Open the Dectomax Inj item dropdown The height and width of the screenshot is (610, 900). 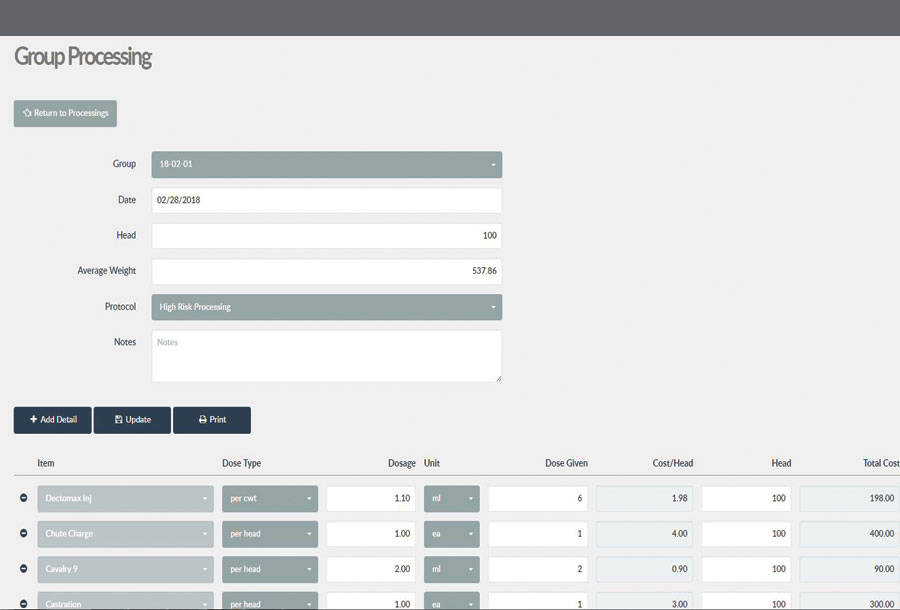[x=125, y=498]
